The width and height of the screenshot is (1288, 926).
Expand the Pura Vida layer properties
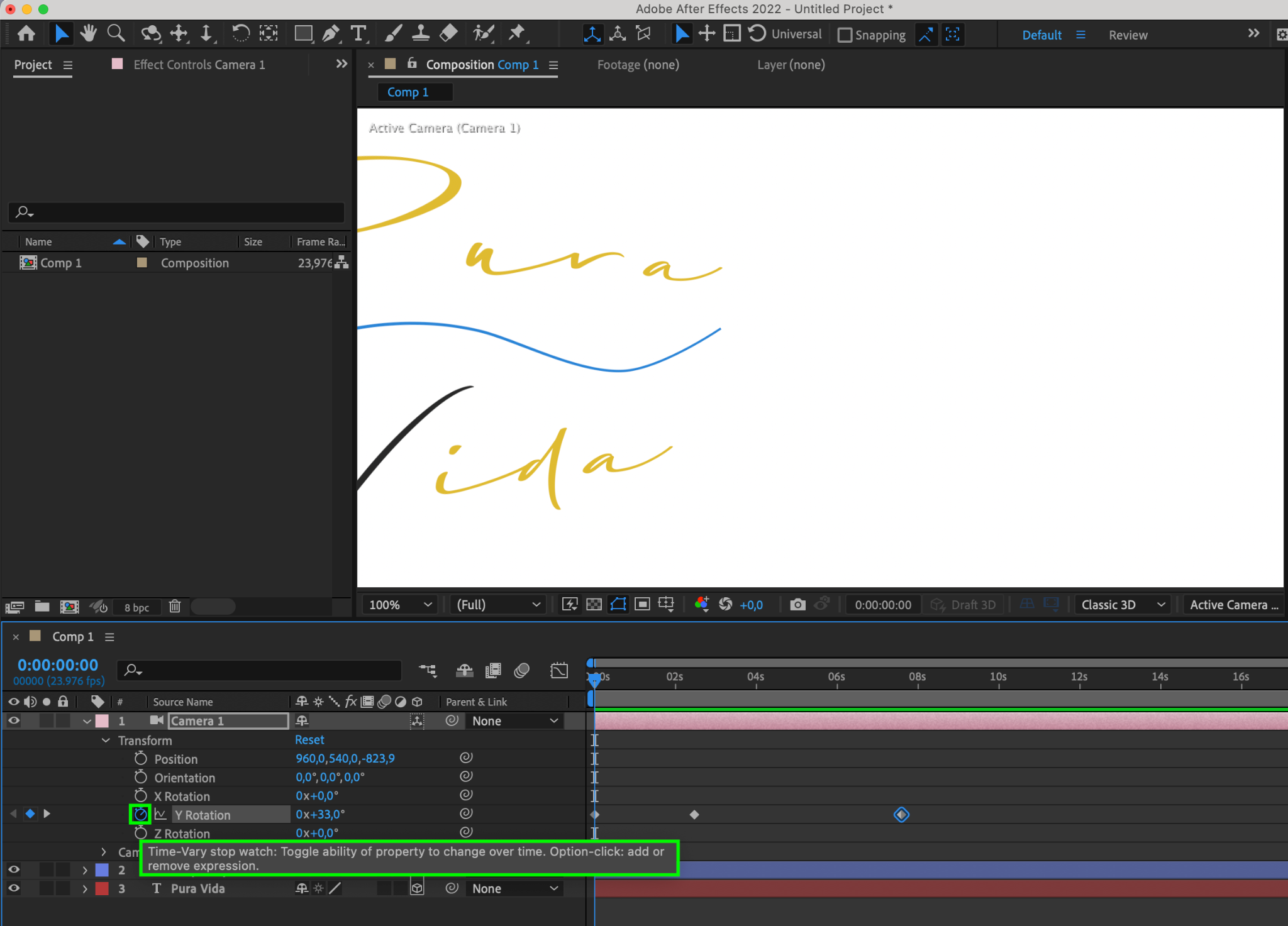[85, 889]
